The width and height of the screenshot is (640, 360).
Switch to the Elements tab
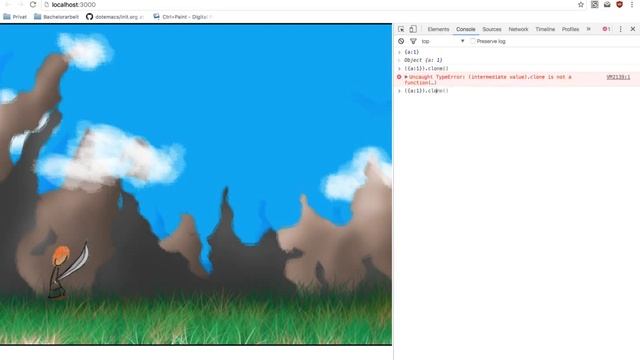[438, 29]
